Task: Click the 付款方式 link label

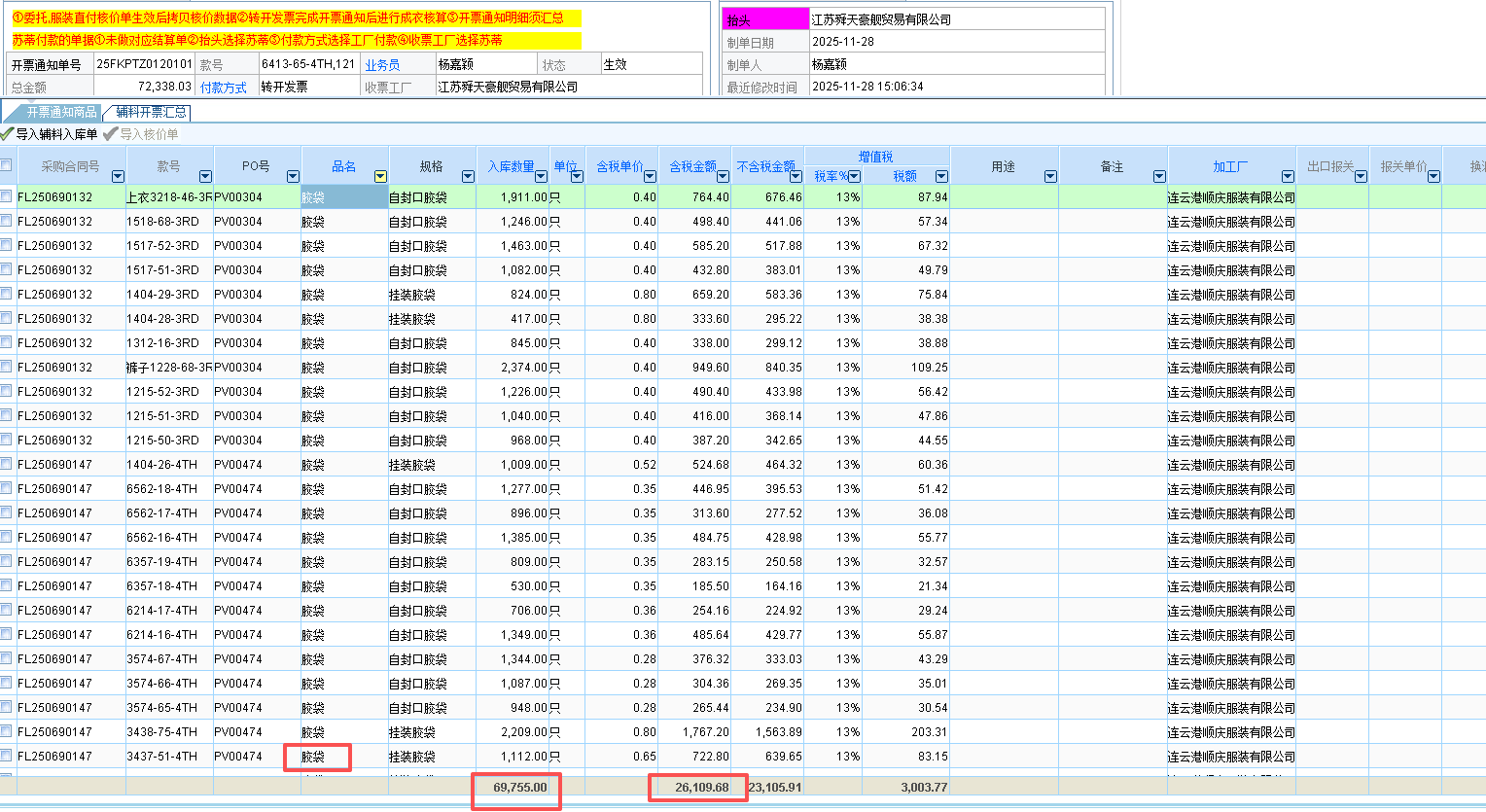Action: (x=224, y=88)
